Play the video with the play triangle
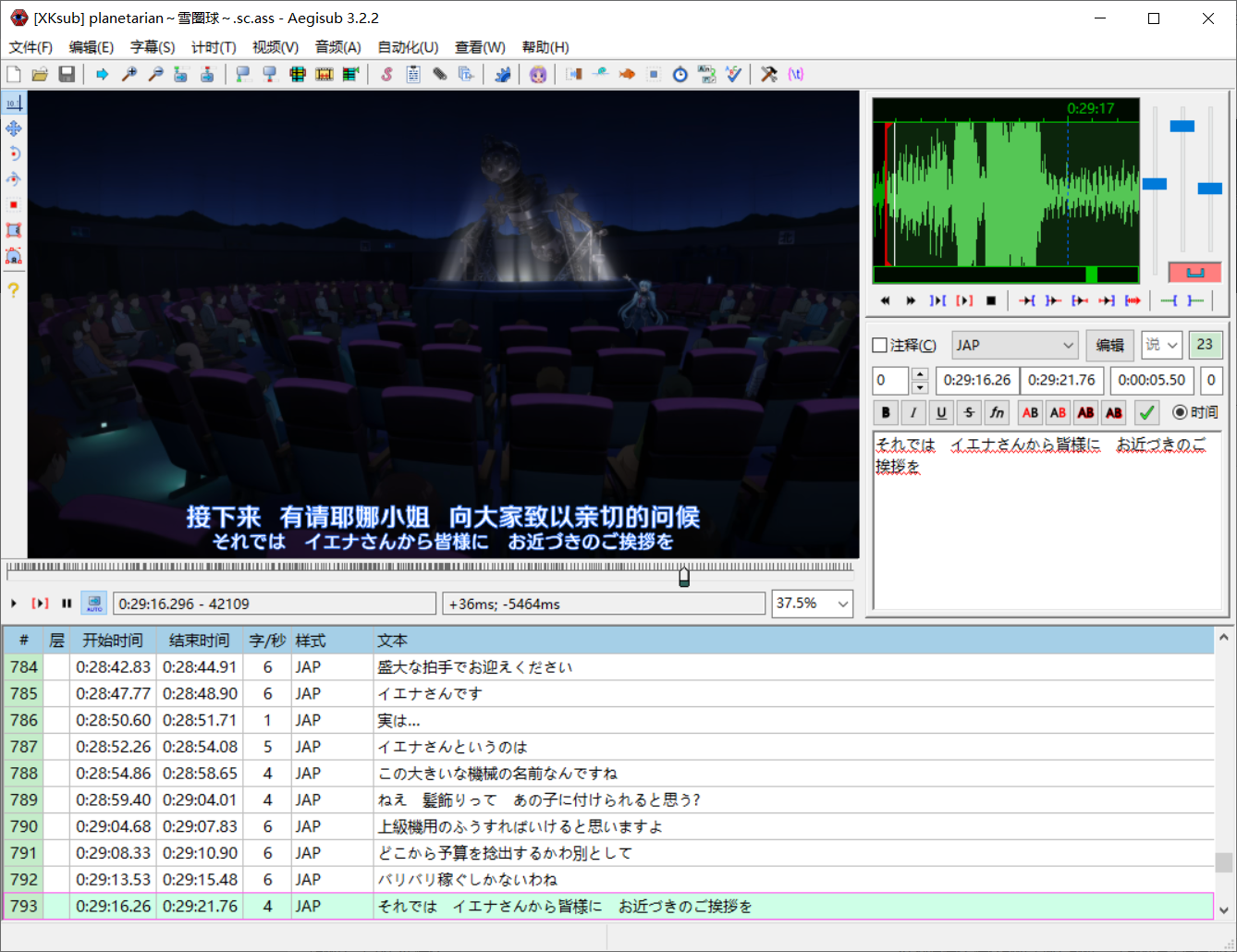This screenshot has height=952, width=1237. point(14,604)
